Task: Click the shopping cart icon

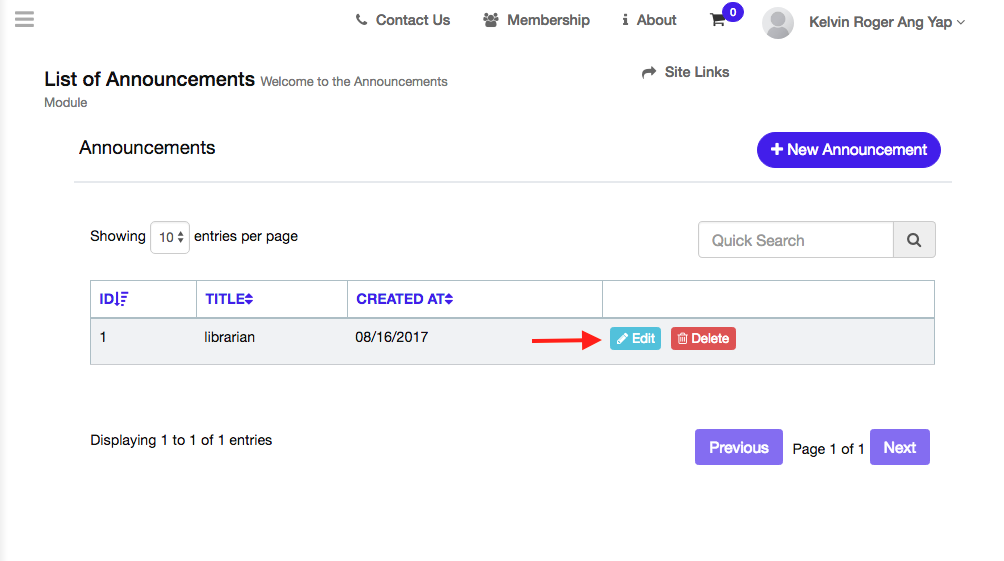Action: [717, 20]
